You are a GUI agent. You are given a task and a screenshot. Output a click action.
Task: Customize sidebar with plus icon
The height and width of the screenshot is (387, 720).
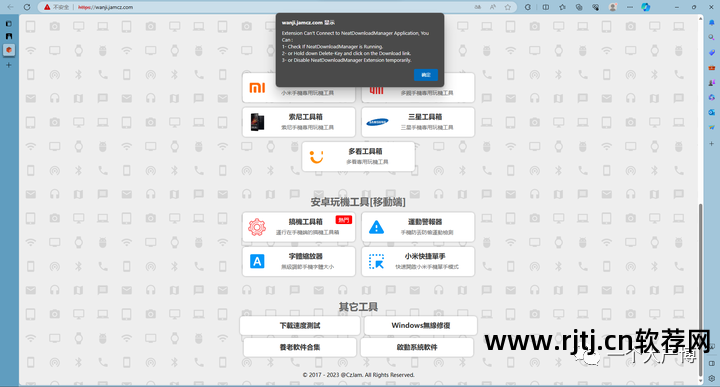pyautogui.click(x=711, y=144)
